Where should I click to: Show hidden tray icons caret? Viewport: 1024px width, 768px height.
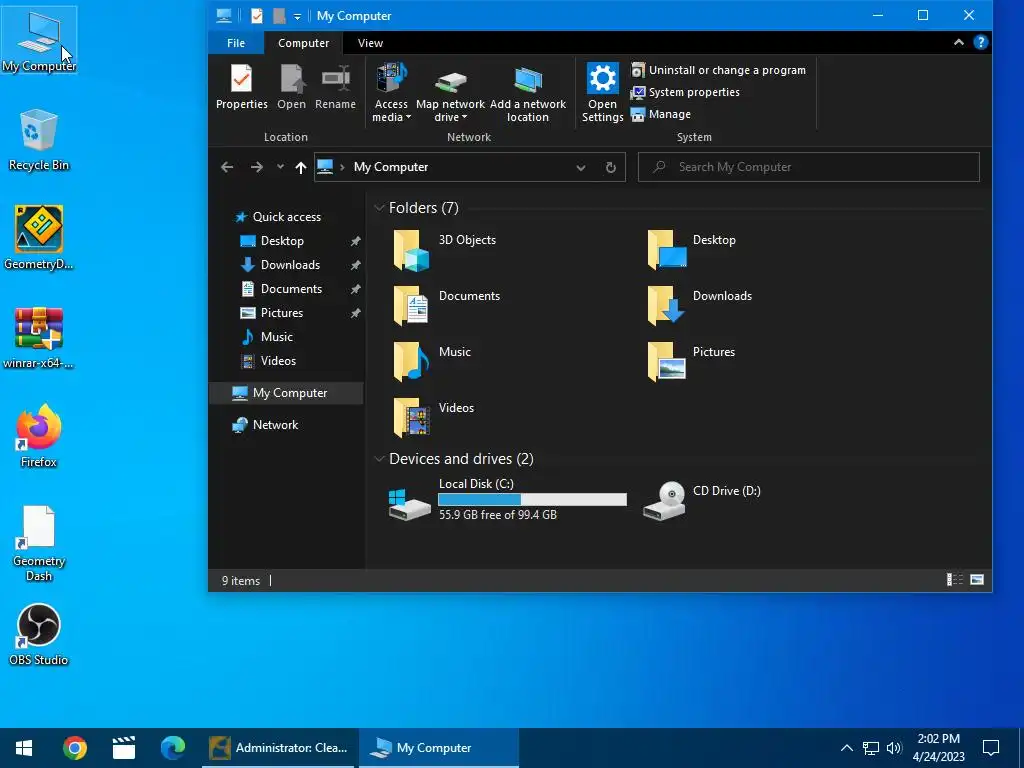[x=846, y=748]
